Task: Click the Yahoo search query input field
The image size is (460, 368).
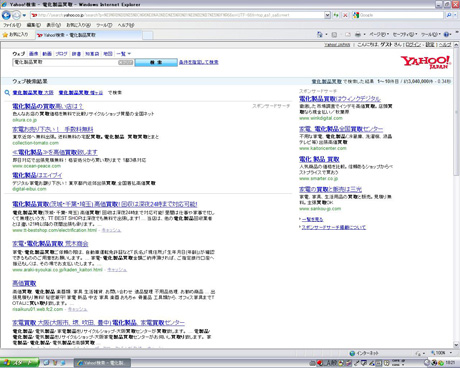Action: 65,62
